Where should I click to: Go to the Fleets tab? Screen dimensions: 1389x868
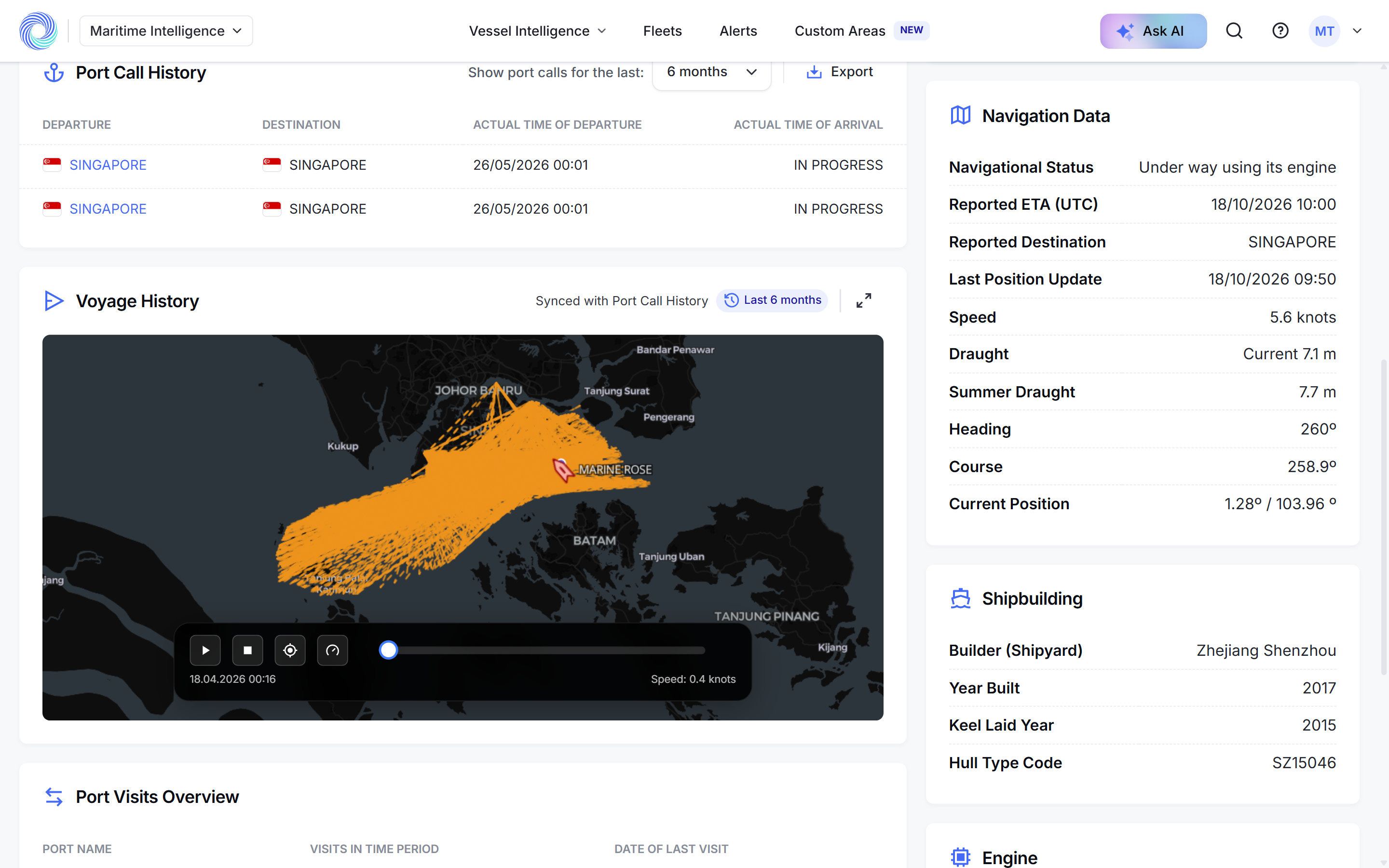tap(662, 31)
